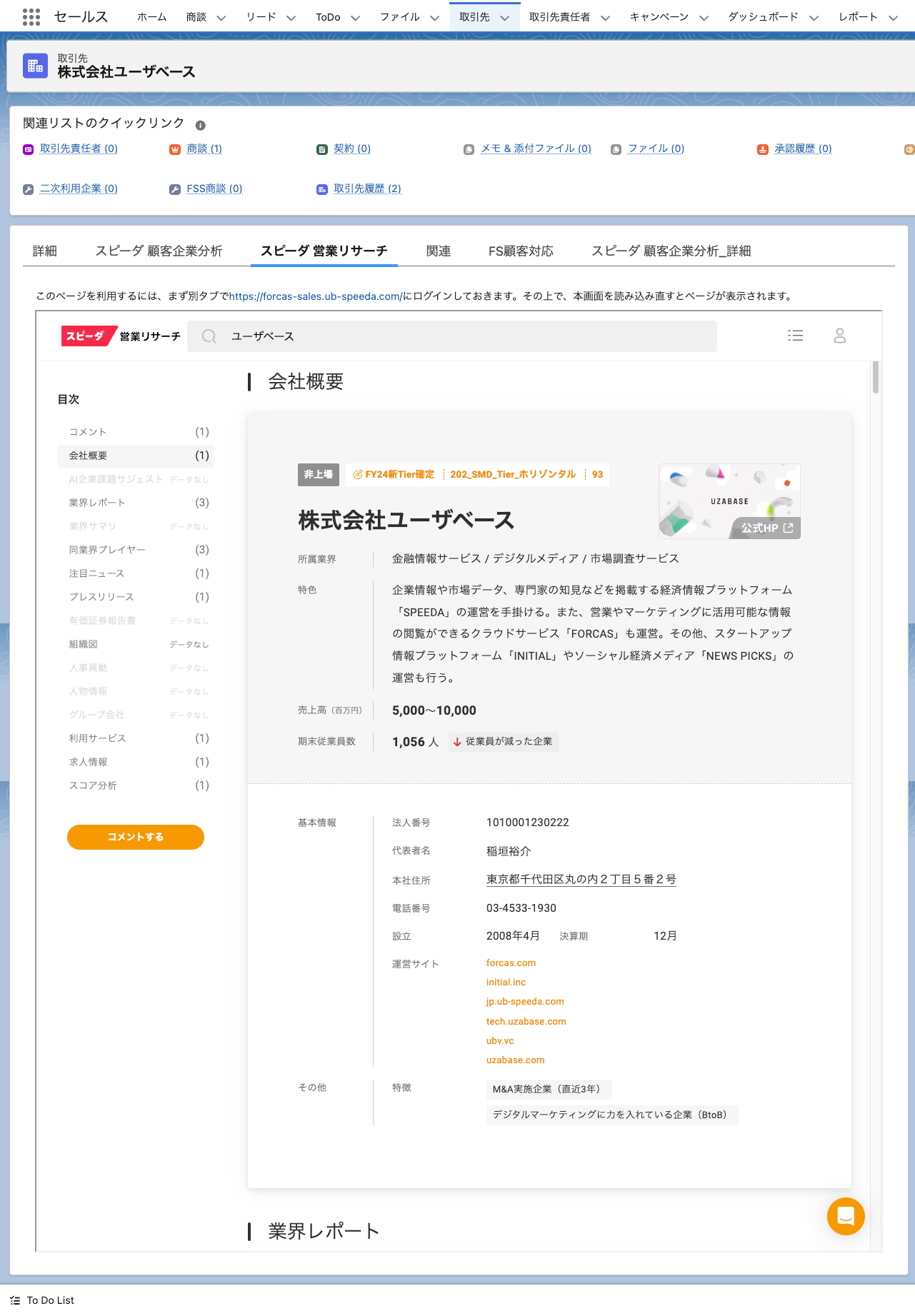Select the スピーダ 営業リサーチ tab
This screenshot has width=915, height=1316.
pos(324,251)
